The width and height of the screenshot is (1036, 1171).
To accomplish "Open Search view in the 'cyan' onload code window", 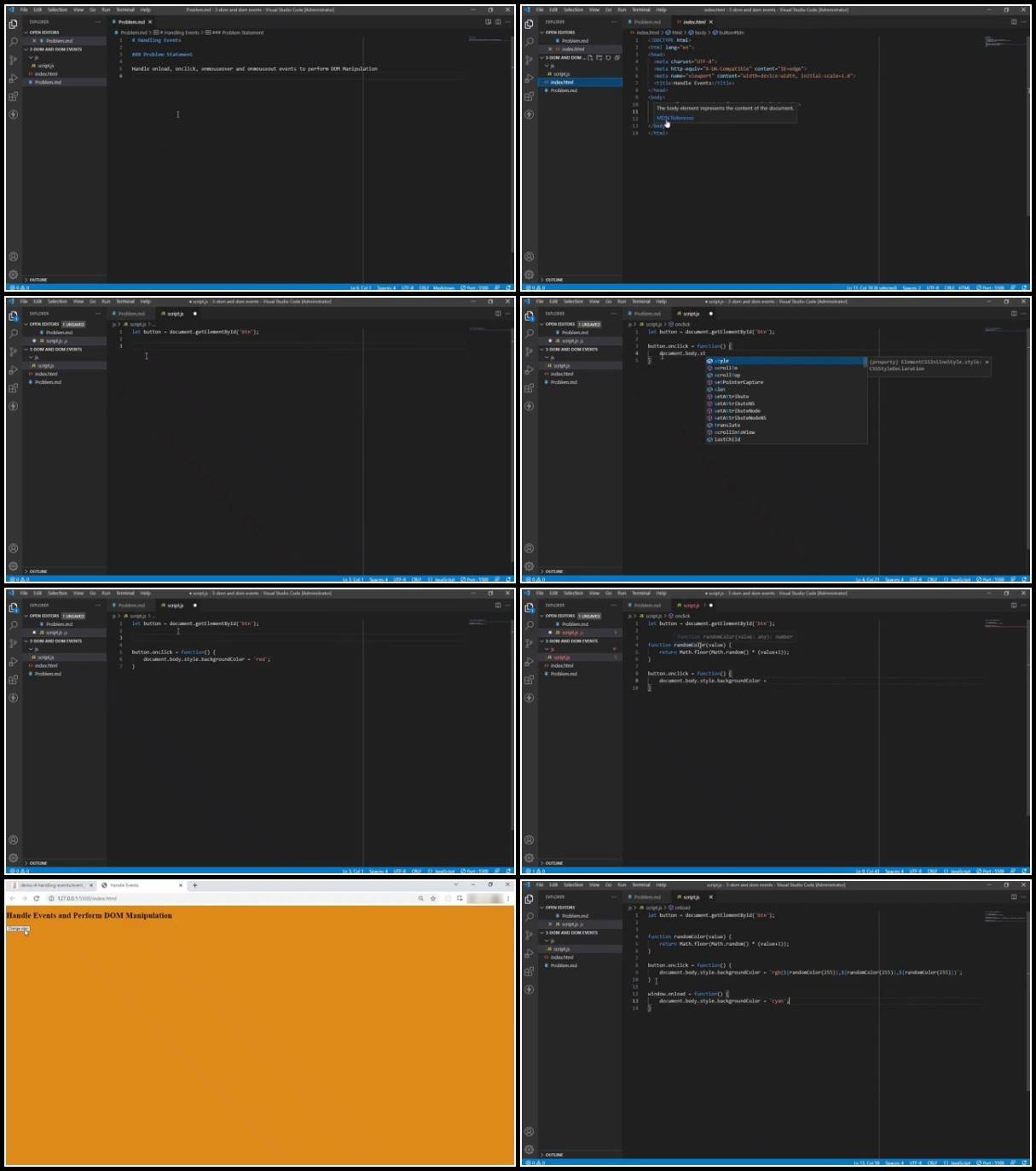I will click(529, 916).
